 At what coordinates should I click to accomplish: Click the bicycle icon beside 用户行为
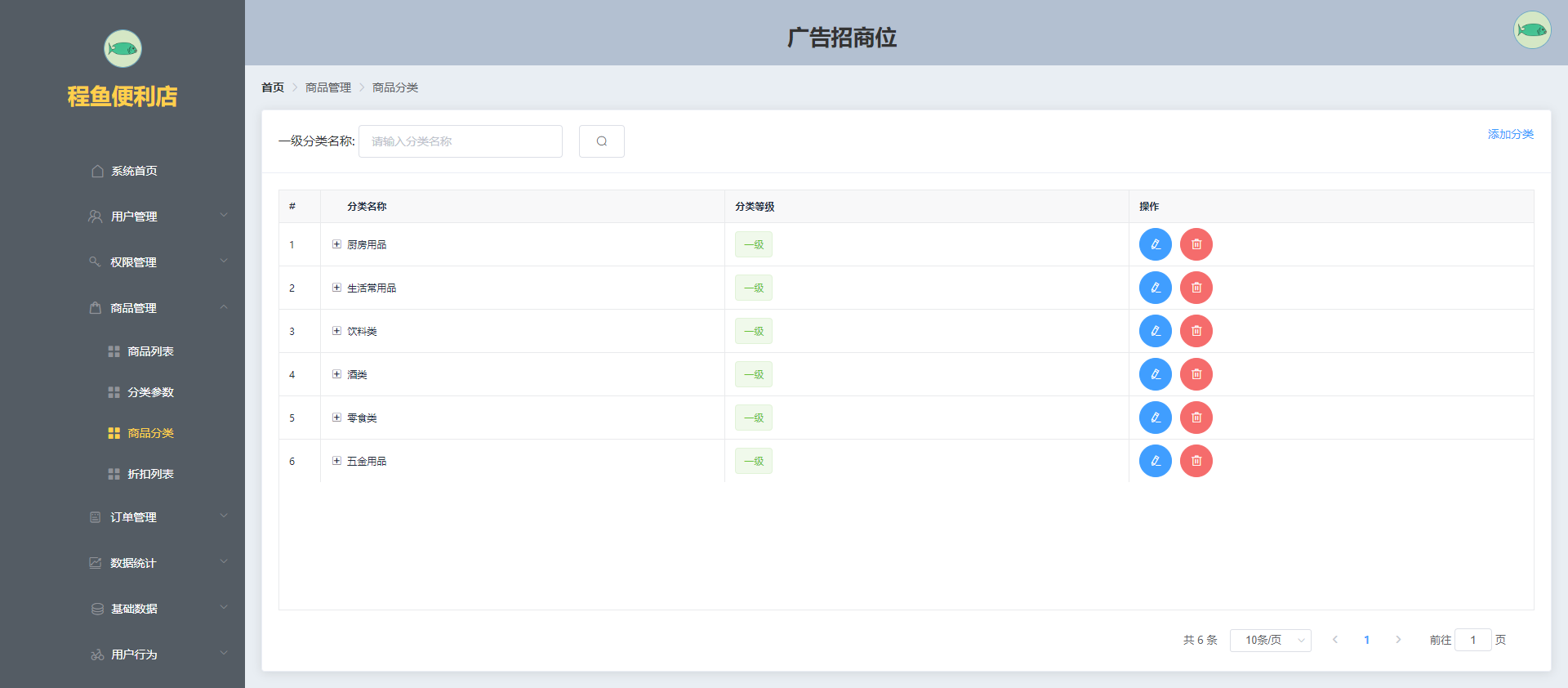pyautogui.click(x=97, y=654)
